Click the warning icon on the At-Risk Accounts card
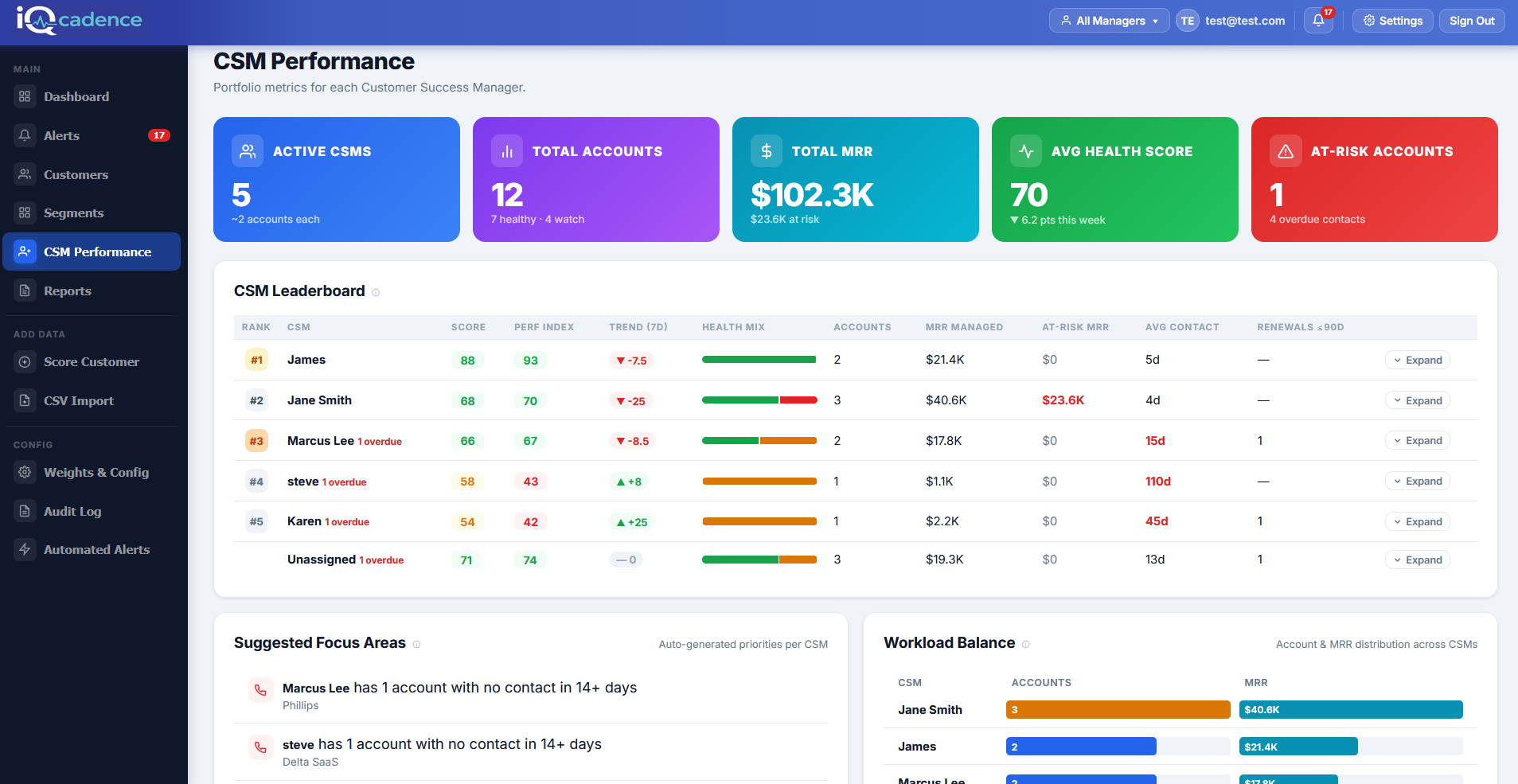 pyautogui.click(x=1286, y=150)
